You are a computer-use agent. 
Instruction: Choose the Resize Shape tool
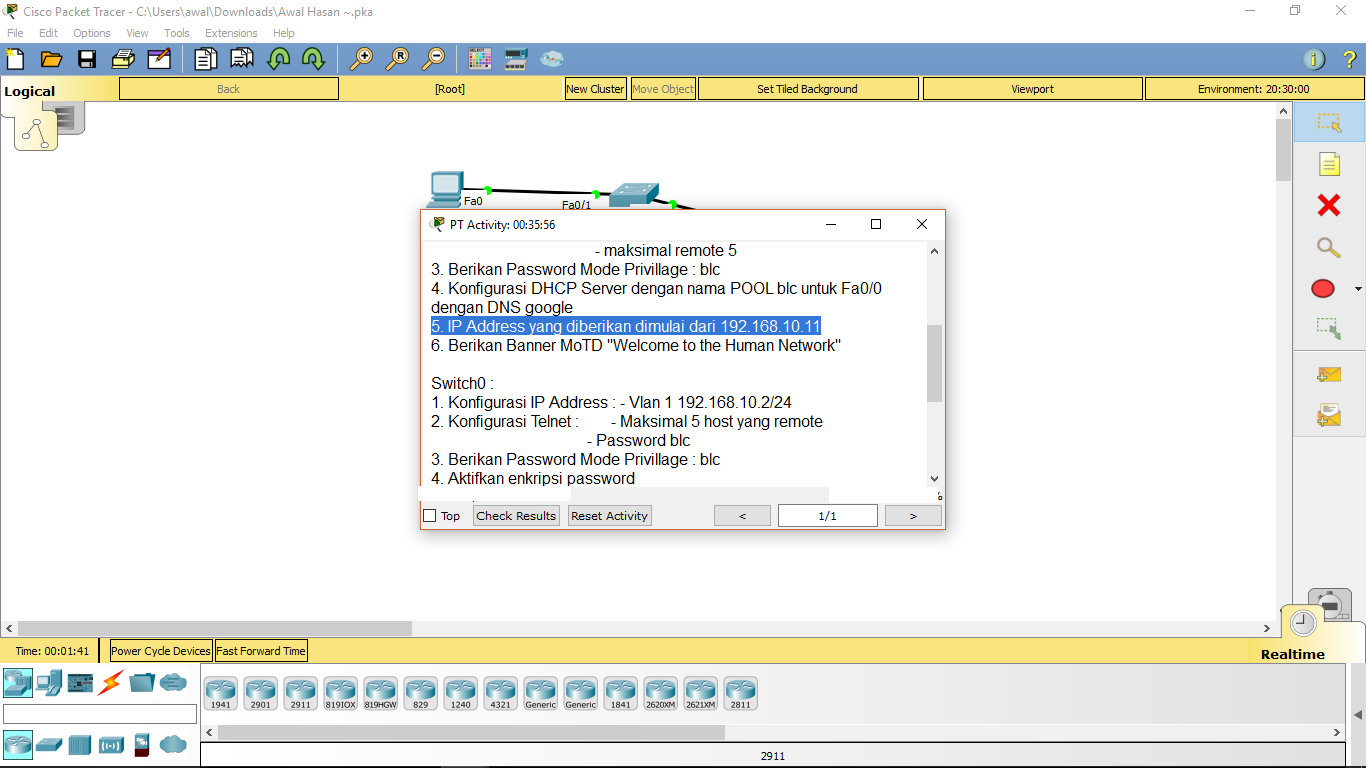click(x=1329, y=328)
